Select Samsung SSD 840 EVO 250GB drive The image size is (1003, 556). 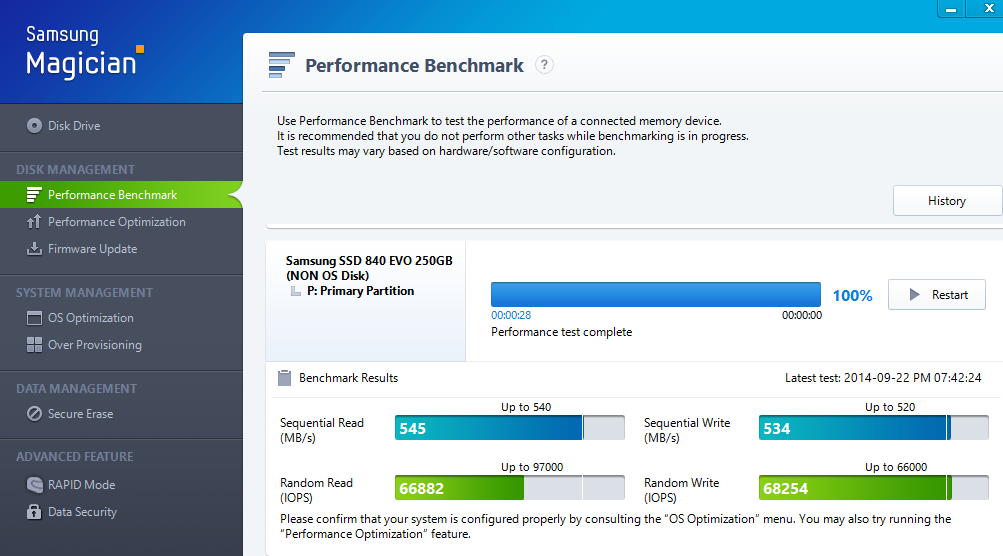click(x=368, y=268)
